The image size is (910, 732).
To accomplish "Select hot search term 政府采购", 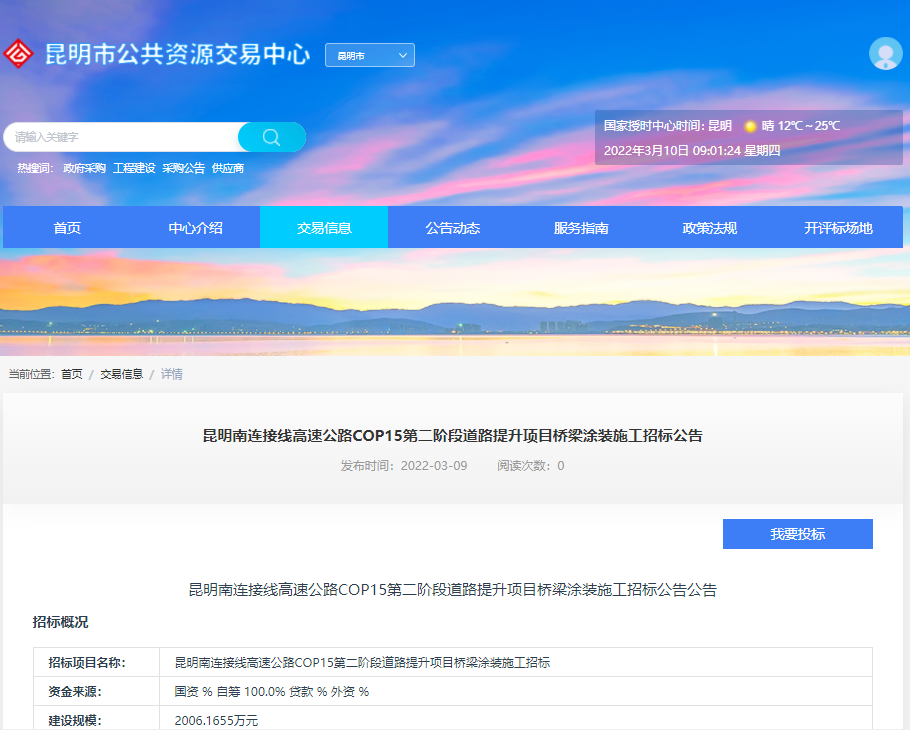I will (84, 169).
